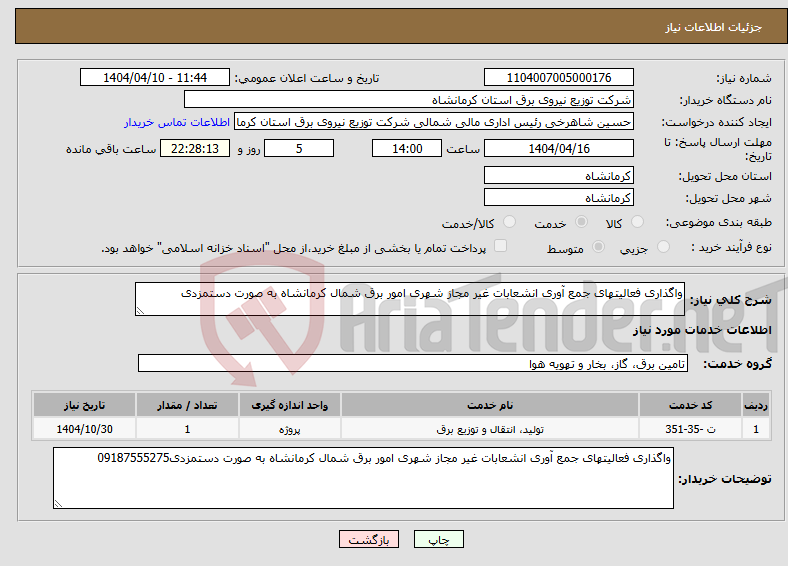Click the شماره نیاز field 1104007005000176
Viewport: 788px width, 566px height.
[558, 77]
